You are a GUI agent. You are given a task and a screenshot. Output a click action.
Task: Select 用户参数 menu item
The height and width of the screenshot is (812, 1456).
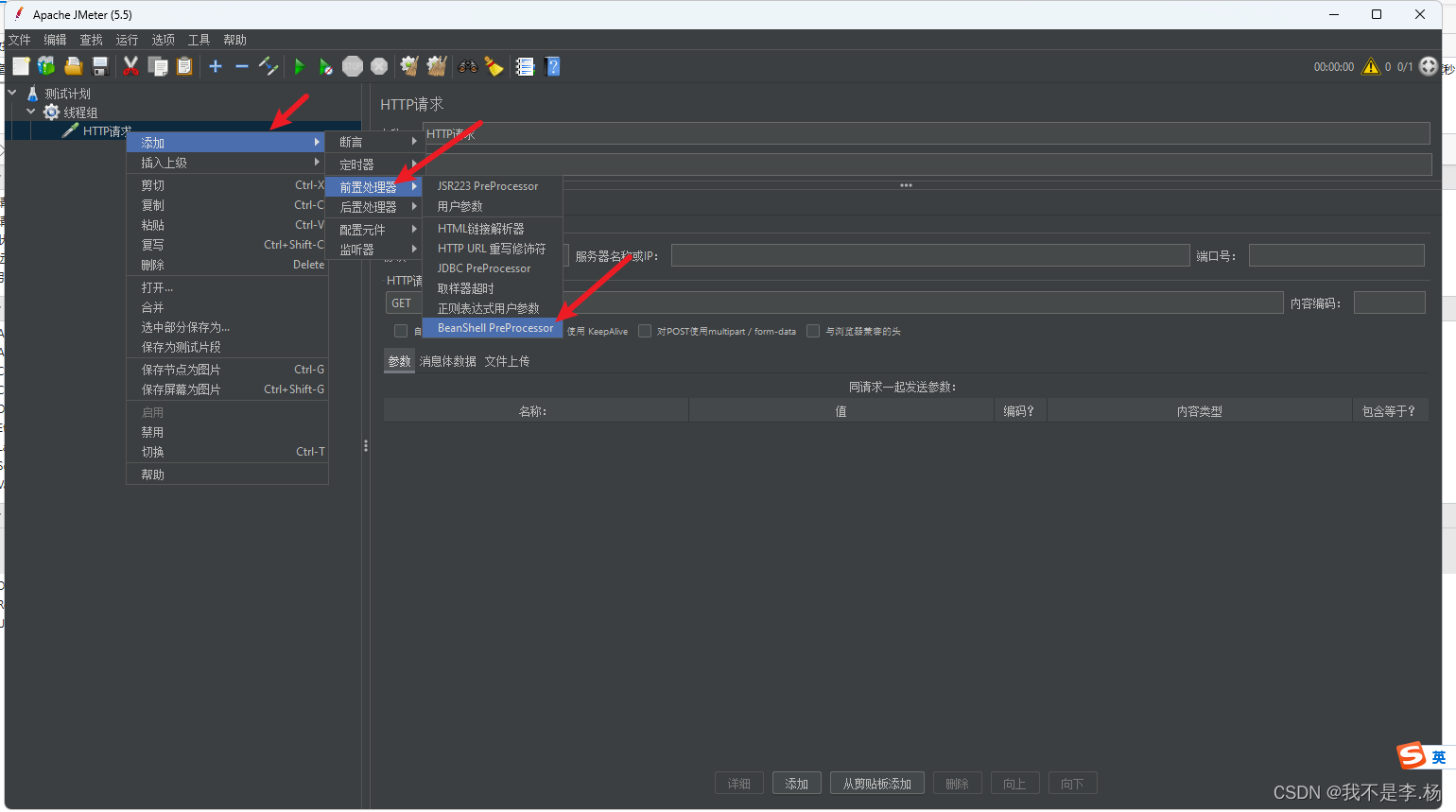point(494,206)
